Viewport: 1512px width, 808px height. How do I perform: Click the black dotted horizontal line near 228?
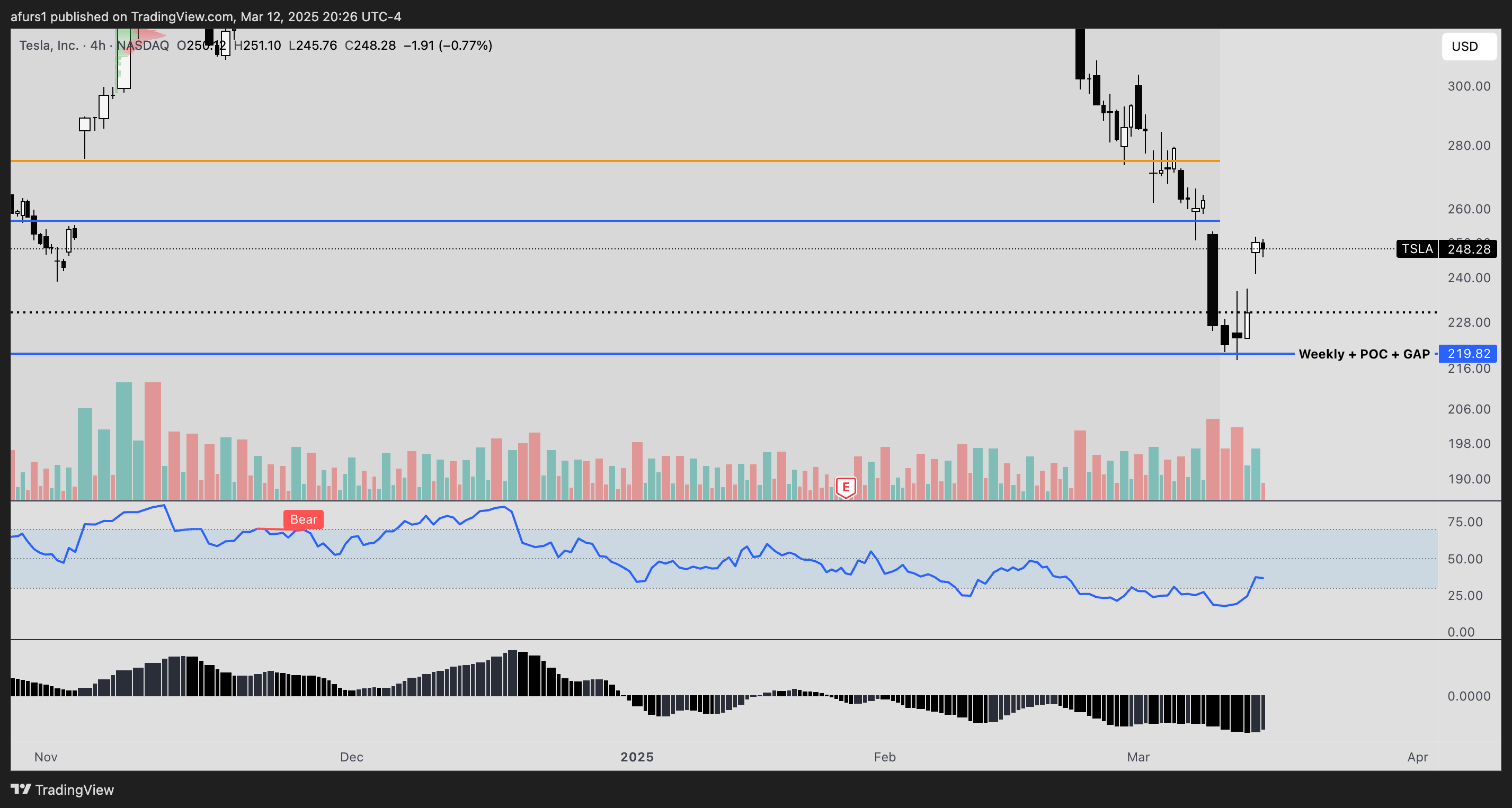(724, 312)
